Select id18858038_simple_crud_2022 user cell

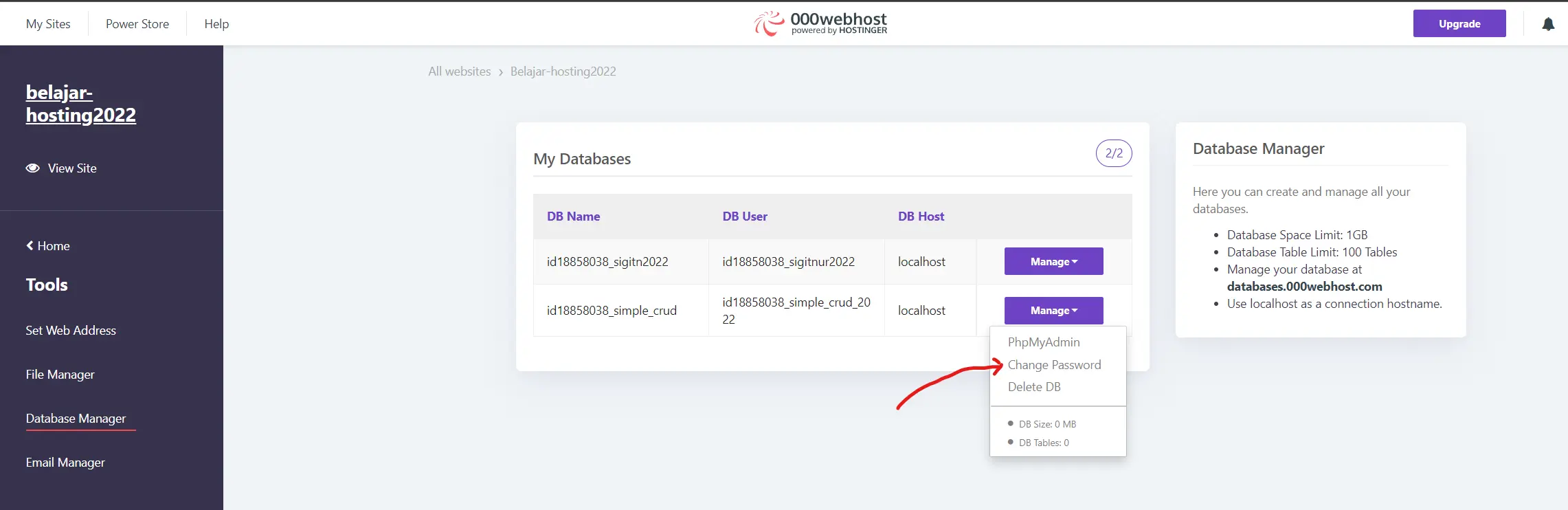pyautogui.click(x=796, y=311)
